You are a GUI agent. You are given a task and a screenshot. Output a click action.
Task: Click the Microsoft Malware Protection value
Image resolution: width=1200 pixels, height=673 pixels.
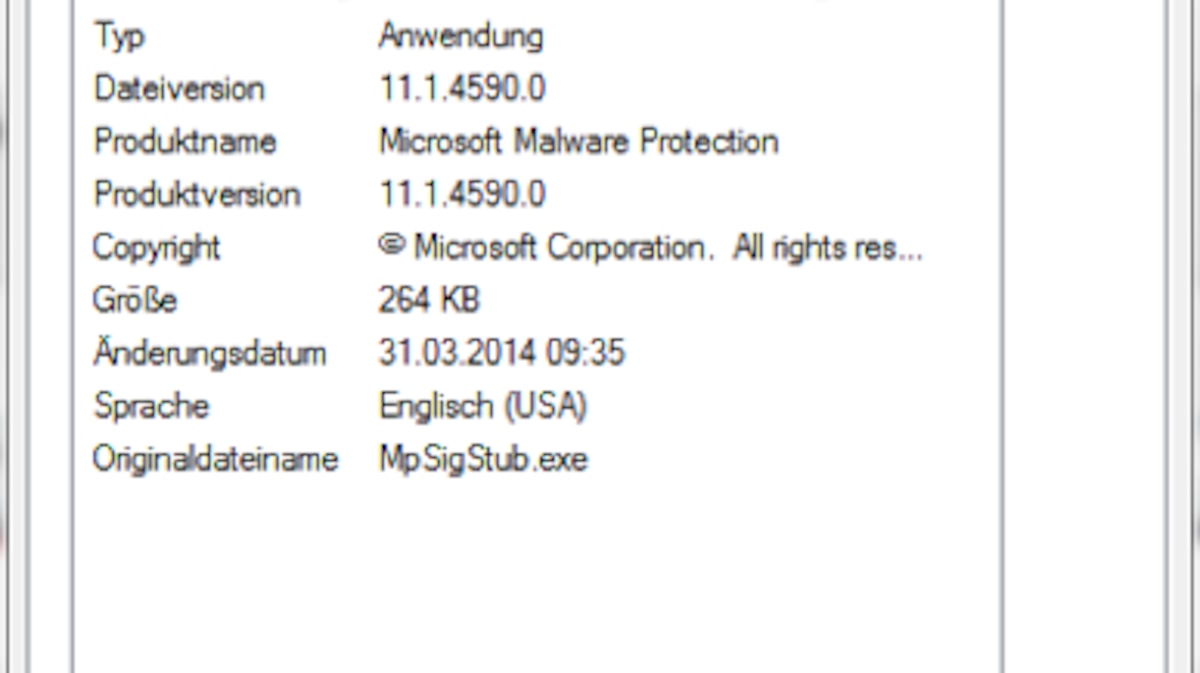[x=578, y=141]
